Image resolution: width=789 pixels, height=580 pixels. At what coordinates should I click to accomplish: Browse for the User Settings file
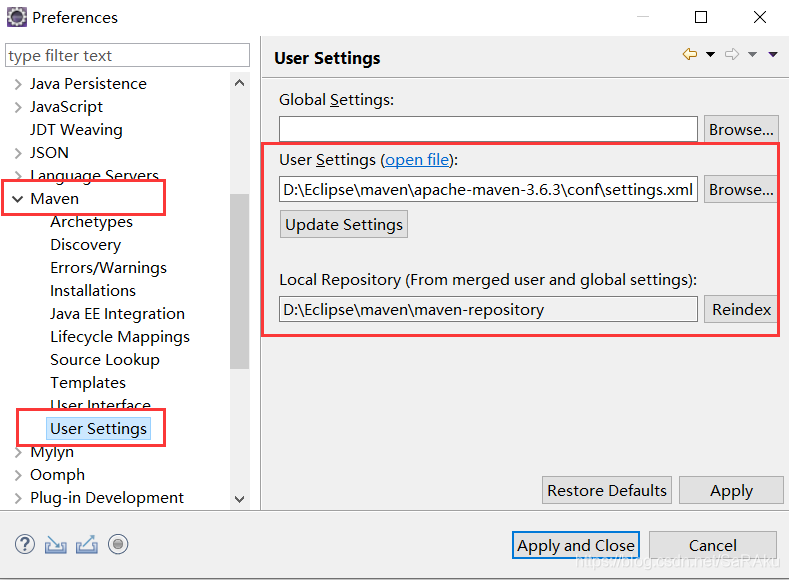[x=740, y=189]
